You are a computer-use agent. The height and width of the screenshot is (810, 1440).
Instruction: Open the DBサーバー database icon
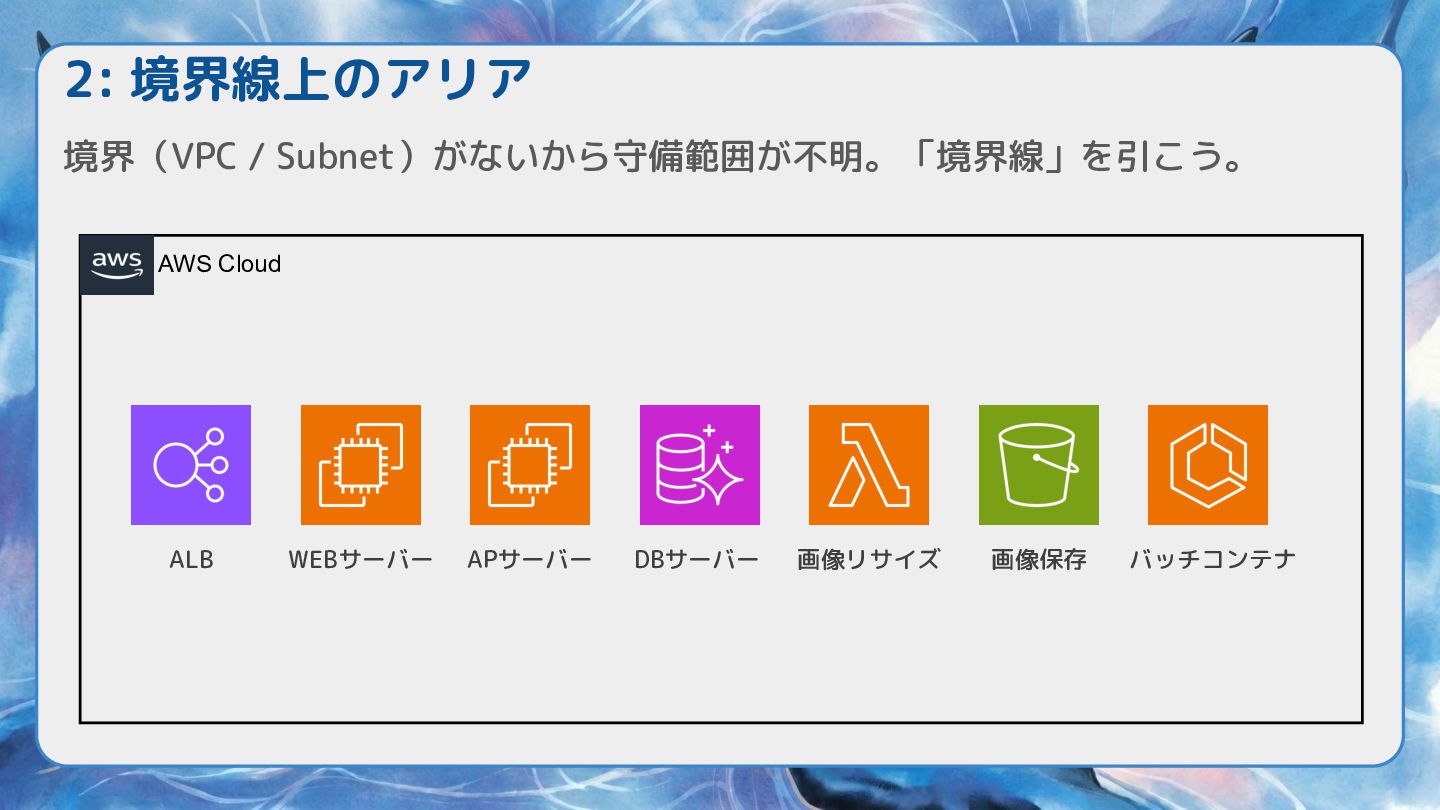click(x=699, y=464)
